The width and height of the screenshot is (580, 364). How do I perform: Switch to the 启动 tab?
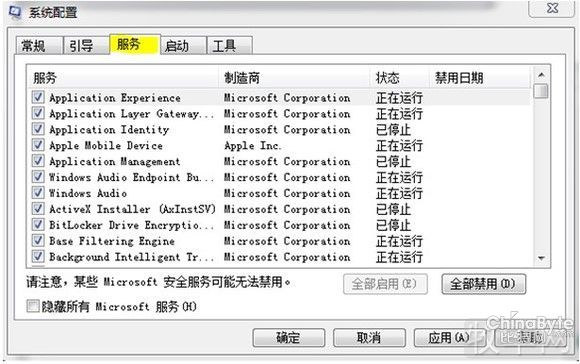183,46
